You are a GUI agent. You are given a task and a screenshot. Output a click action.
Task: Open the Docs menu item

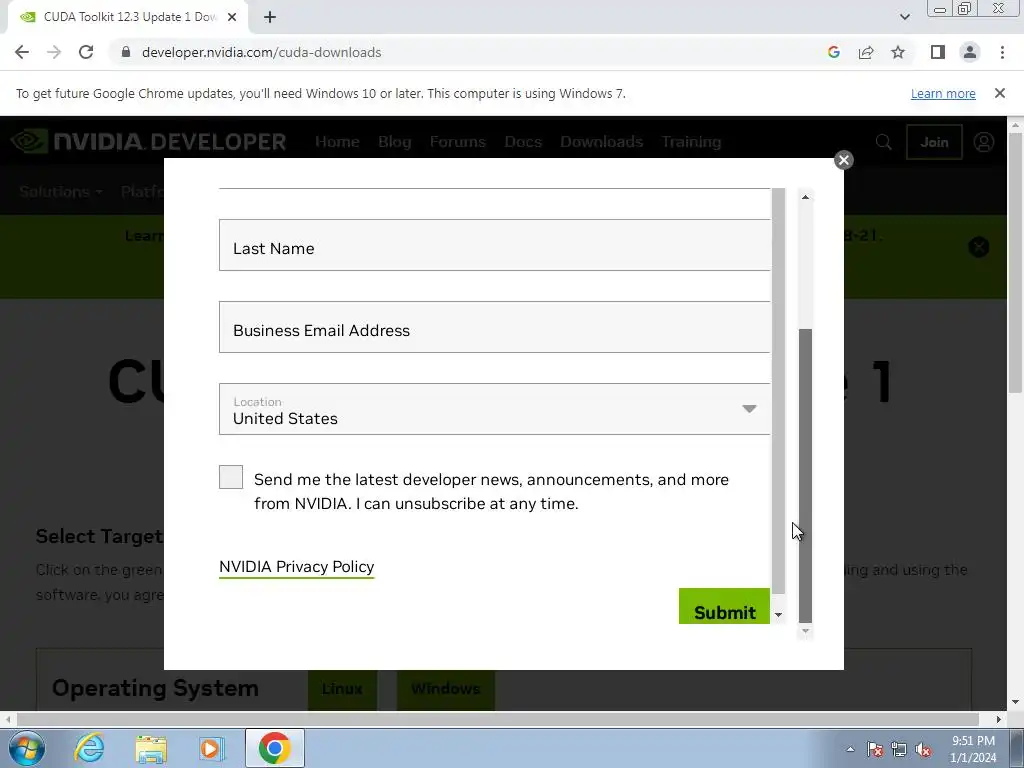(523, 142)
